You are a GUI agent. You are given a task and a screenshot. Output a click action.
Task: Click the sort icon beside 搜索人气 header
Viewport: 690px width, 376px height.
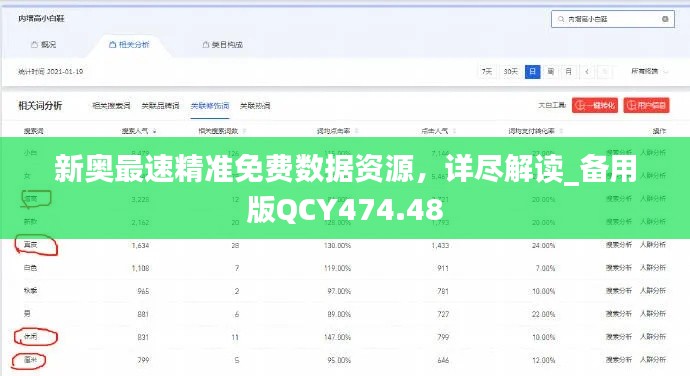coord(154,131)
